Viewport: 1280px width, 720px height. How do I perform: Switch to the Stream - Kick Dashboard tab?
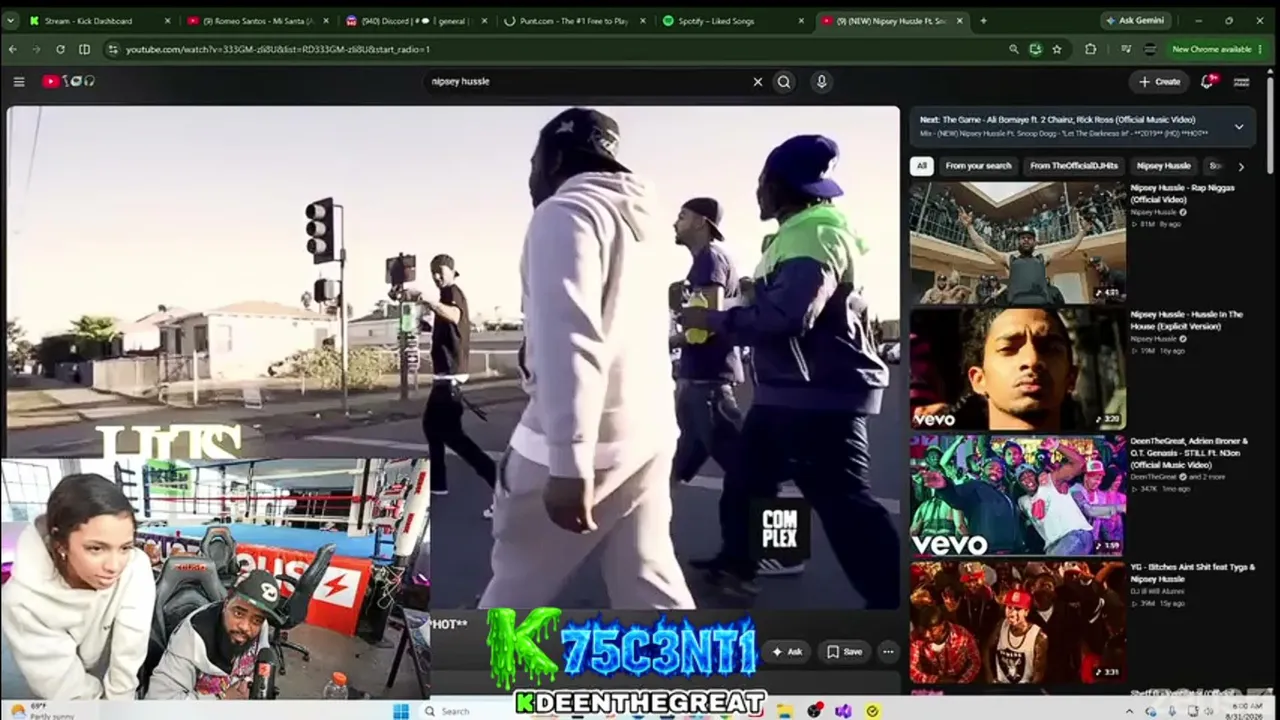point(100,20)
